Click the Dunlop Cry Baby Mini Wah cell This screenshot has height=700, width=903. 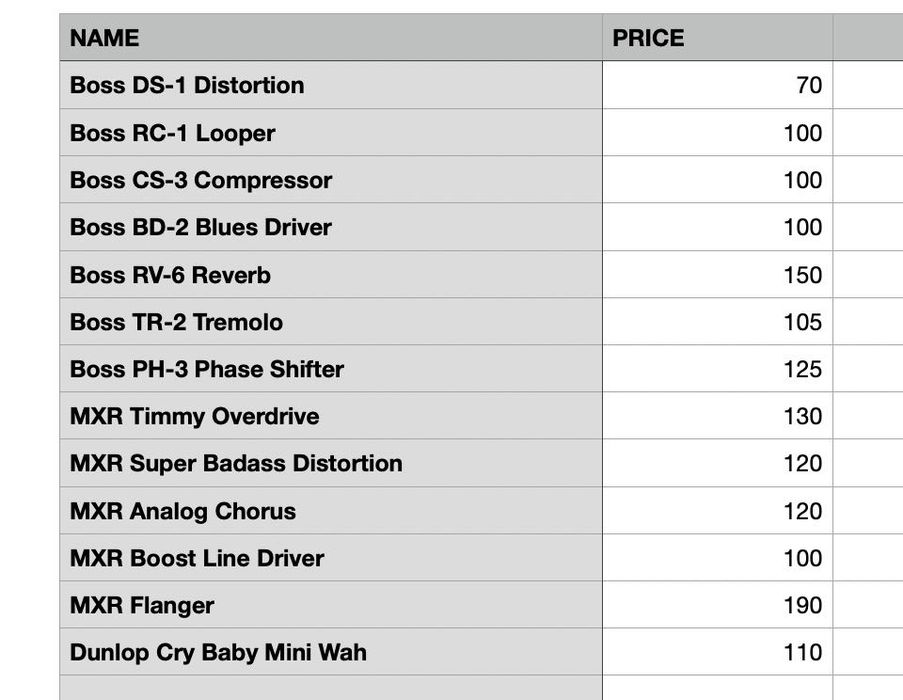(330, 652)
